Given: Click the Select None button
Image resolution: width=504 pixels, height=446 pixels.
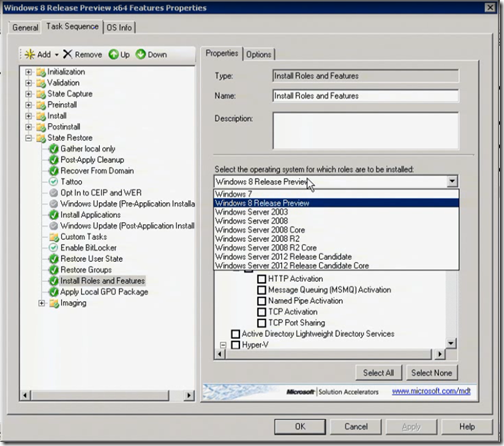Looking at the screenshot, I should coord(432,373).
